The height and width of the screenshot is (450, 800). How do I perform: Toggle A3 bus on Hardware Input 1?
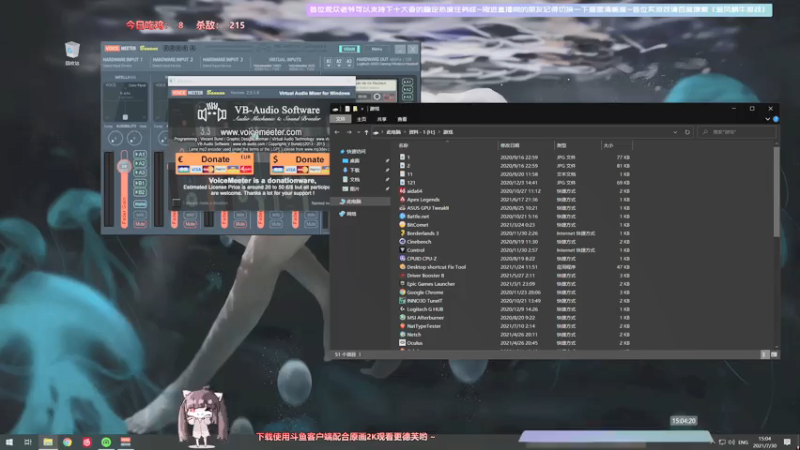[x=140, y=172]
